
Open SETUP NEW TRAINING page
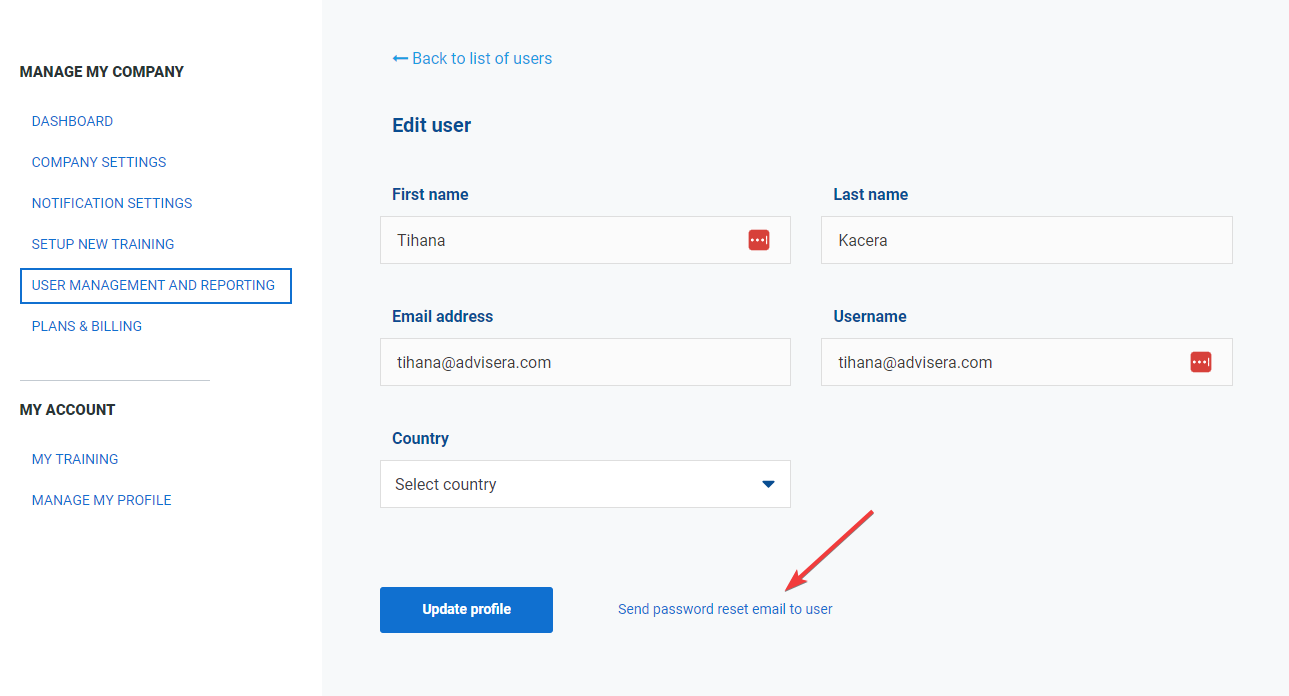click(103, 244)
